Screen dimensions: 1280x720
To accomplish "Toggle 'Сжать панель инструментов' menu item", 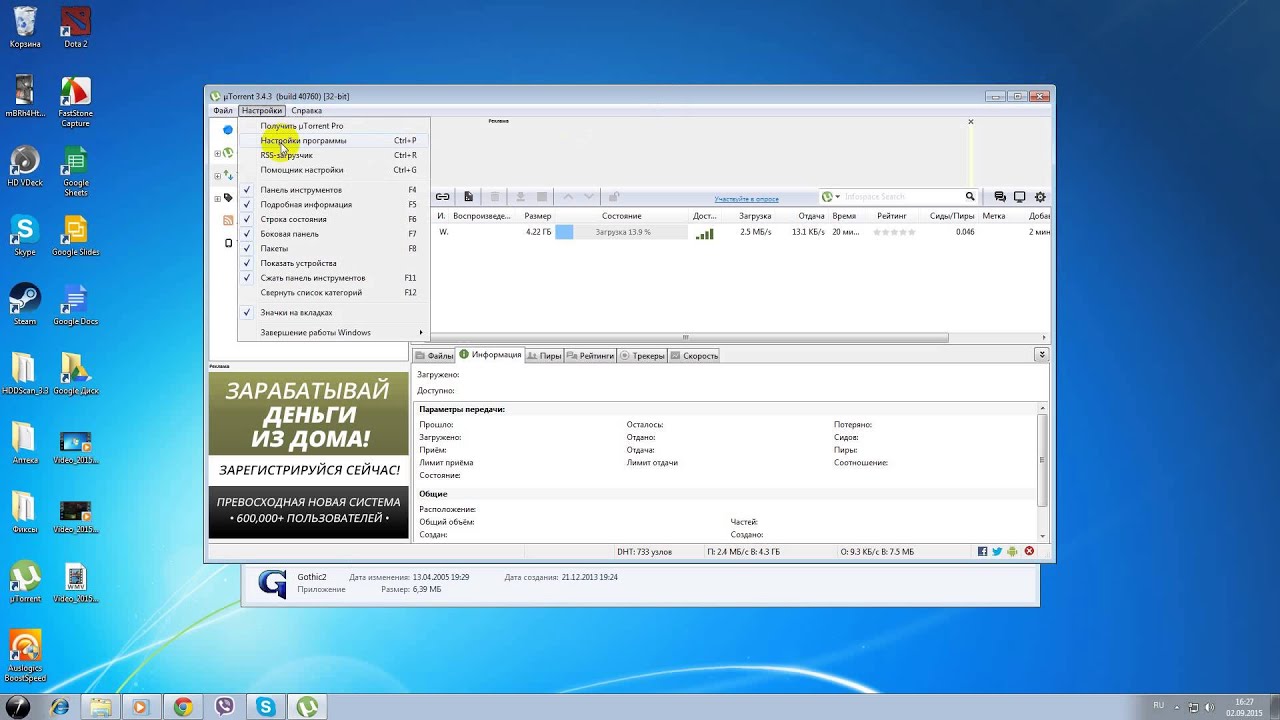I will (x=333, y=278).
